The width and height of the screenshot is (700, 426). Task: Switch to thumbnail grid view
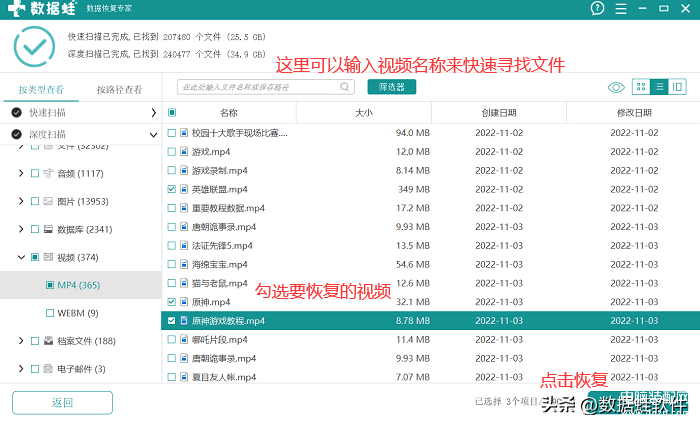point(641,87)
